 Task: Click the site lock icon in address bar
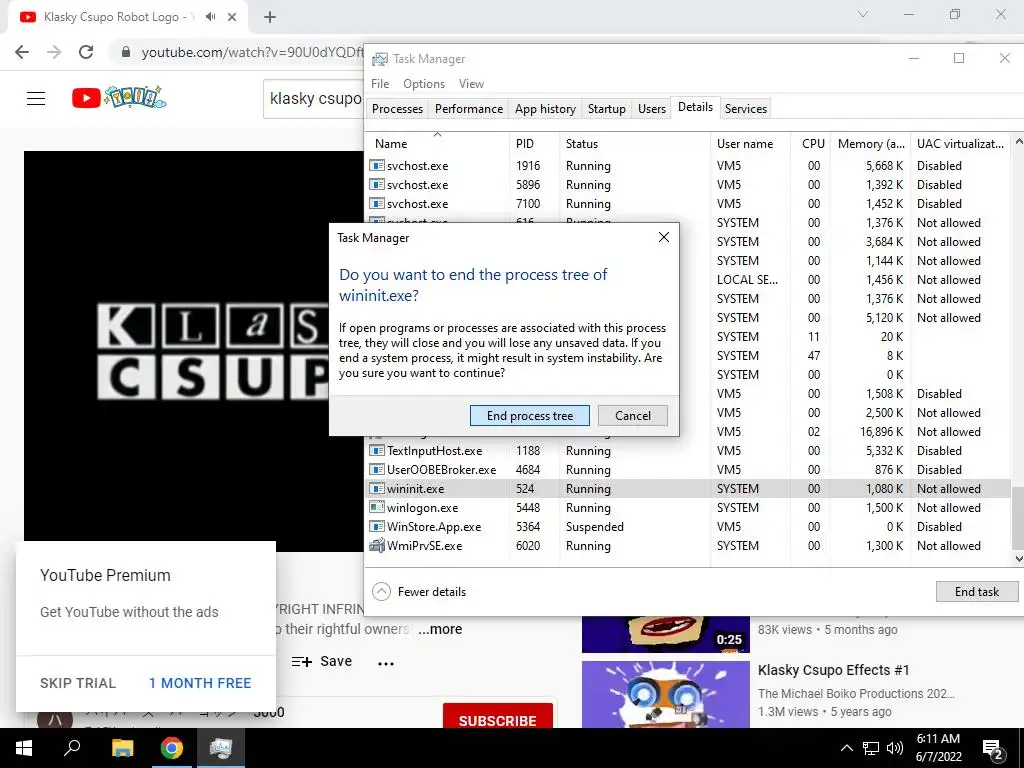pyautogui.click(x=126, y=52)
